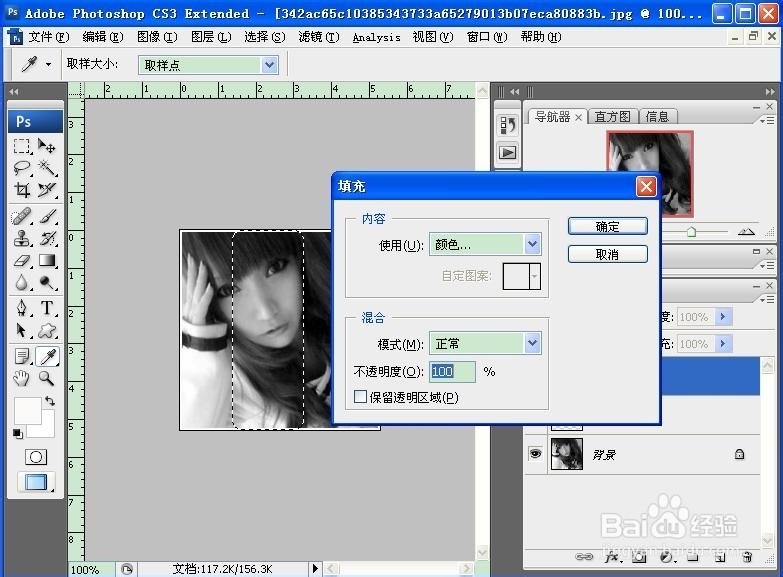Select the History Brush tool

(x=47, y=238)
